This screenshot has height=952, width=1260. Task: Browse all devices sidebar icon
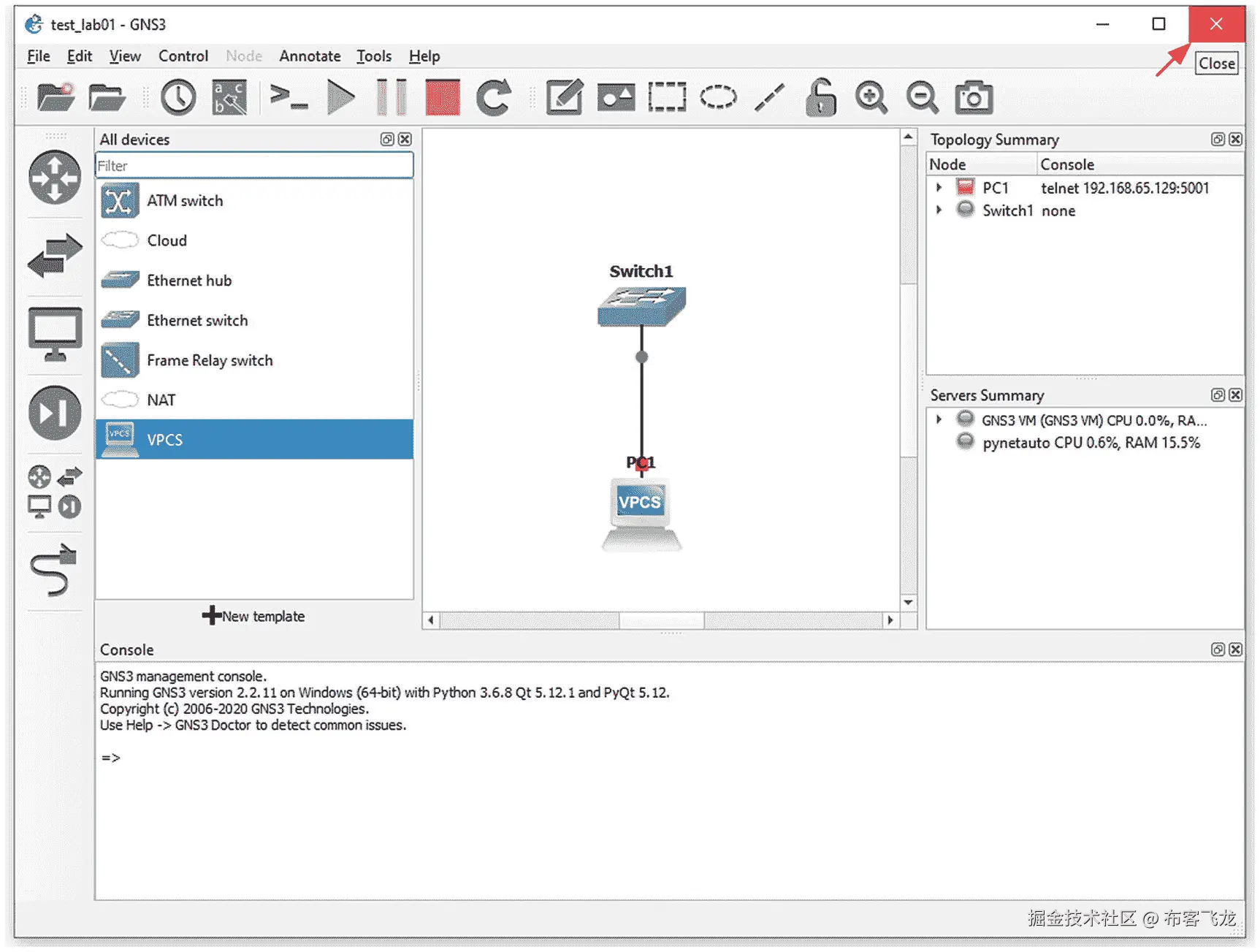[x=55, y=492]
